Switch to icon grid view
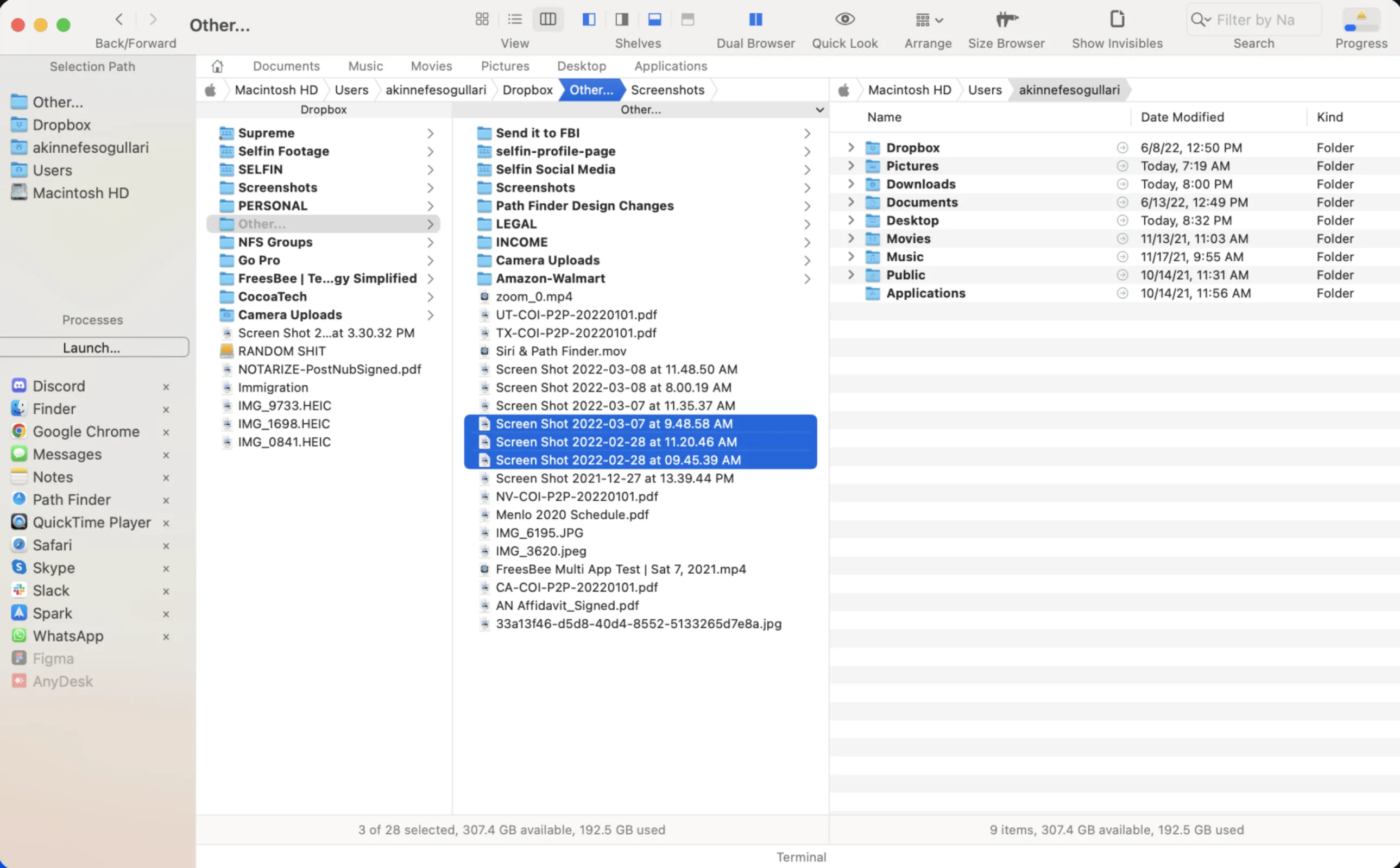1400x868 pixels. [x=481, y=20]
